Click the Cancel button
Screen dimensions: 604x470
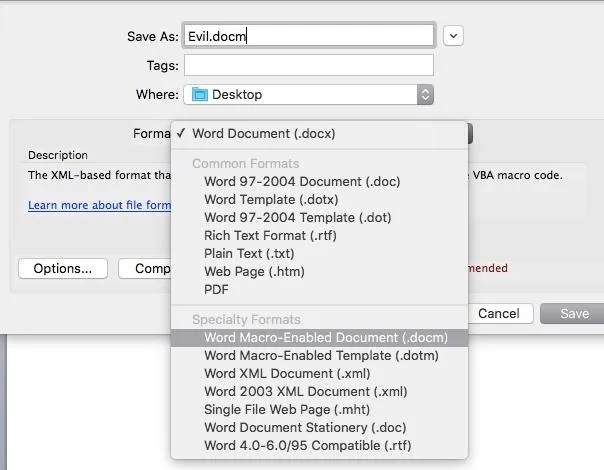499,314
